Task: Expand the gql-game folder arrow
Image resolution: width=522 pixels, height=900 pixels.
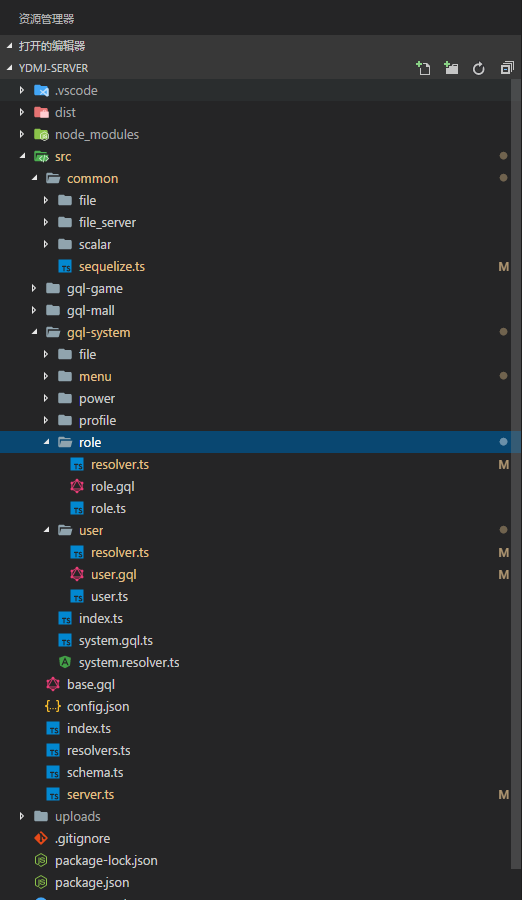Action: pyautogui.click(x=34, y=288)
